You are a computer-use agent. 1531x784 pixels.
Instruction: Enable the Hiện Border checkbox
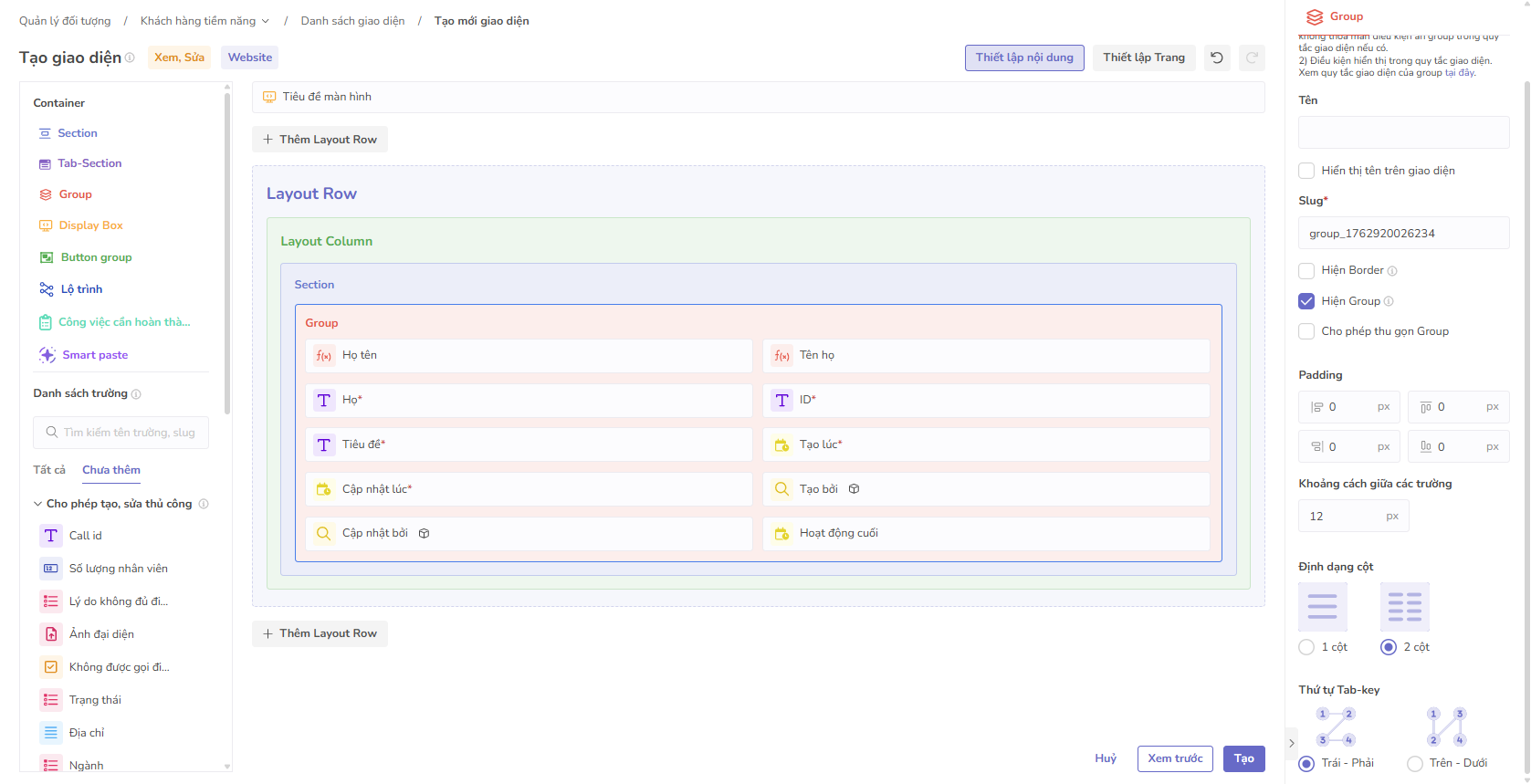1306,271
